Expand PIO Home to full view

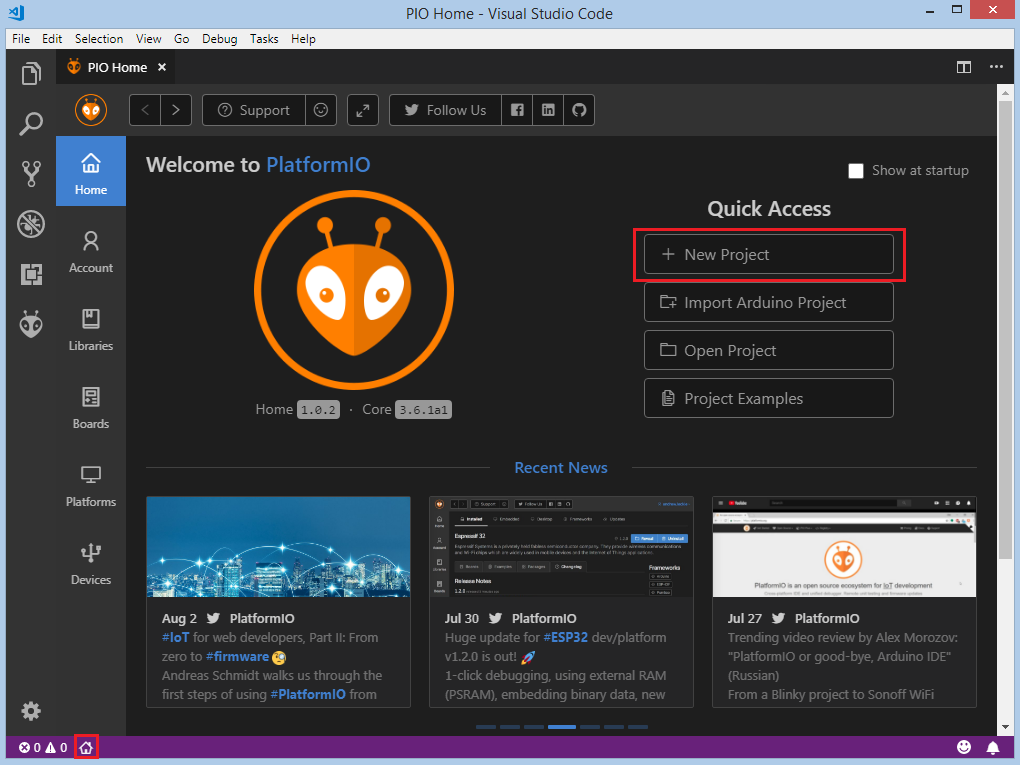coord(363,110)
